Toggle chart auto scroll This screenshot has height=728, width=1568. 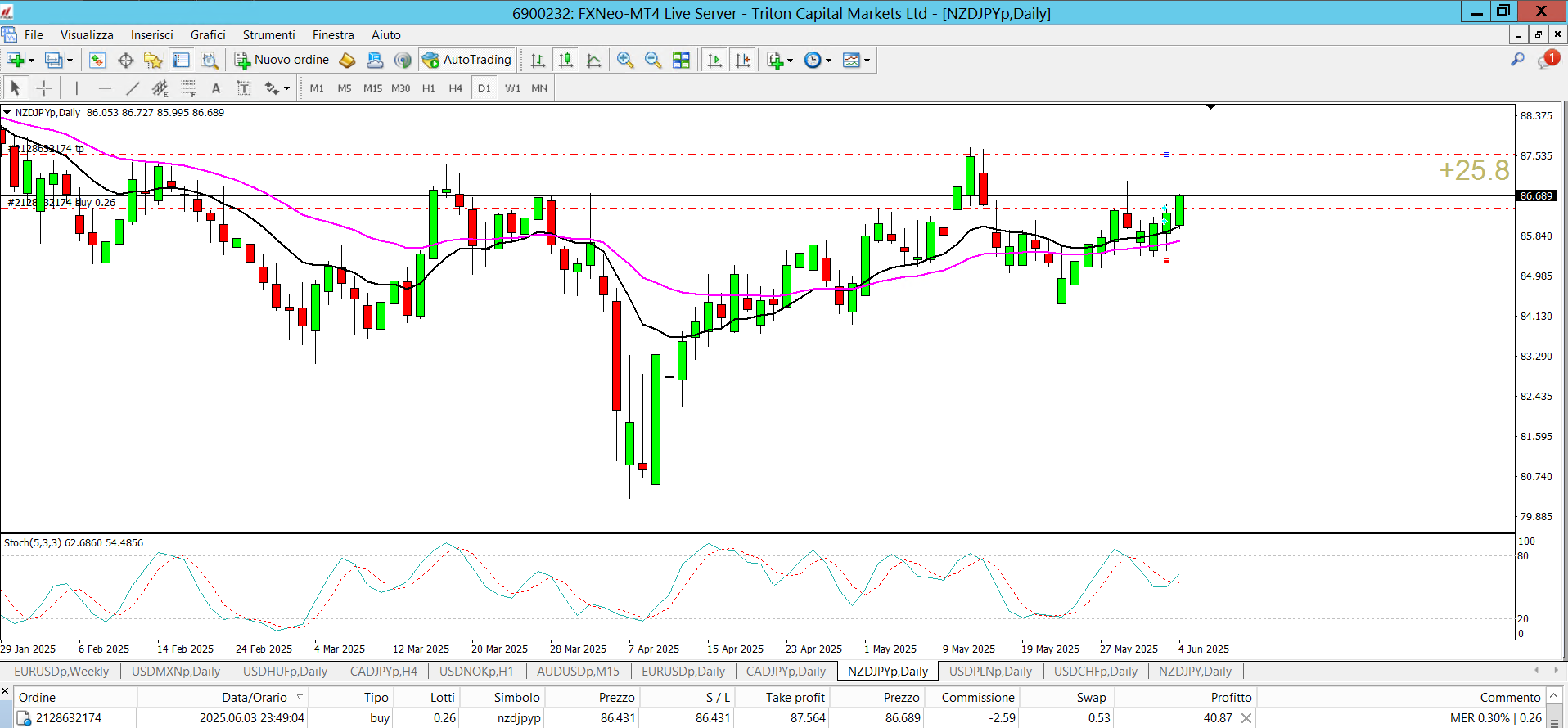714,60
